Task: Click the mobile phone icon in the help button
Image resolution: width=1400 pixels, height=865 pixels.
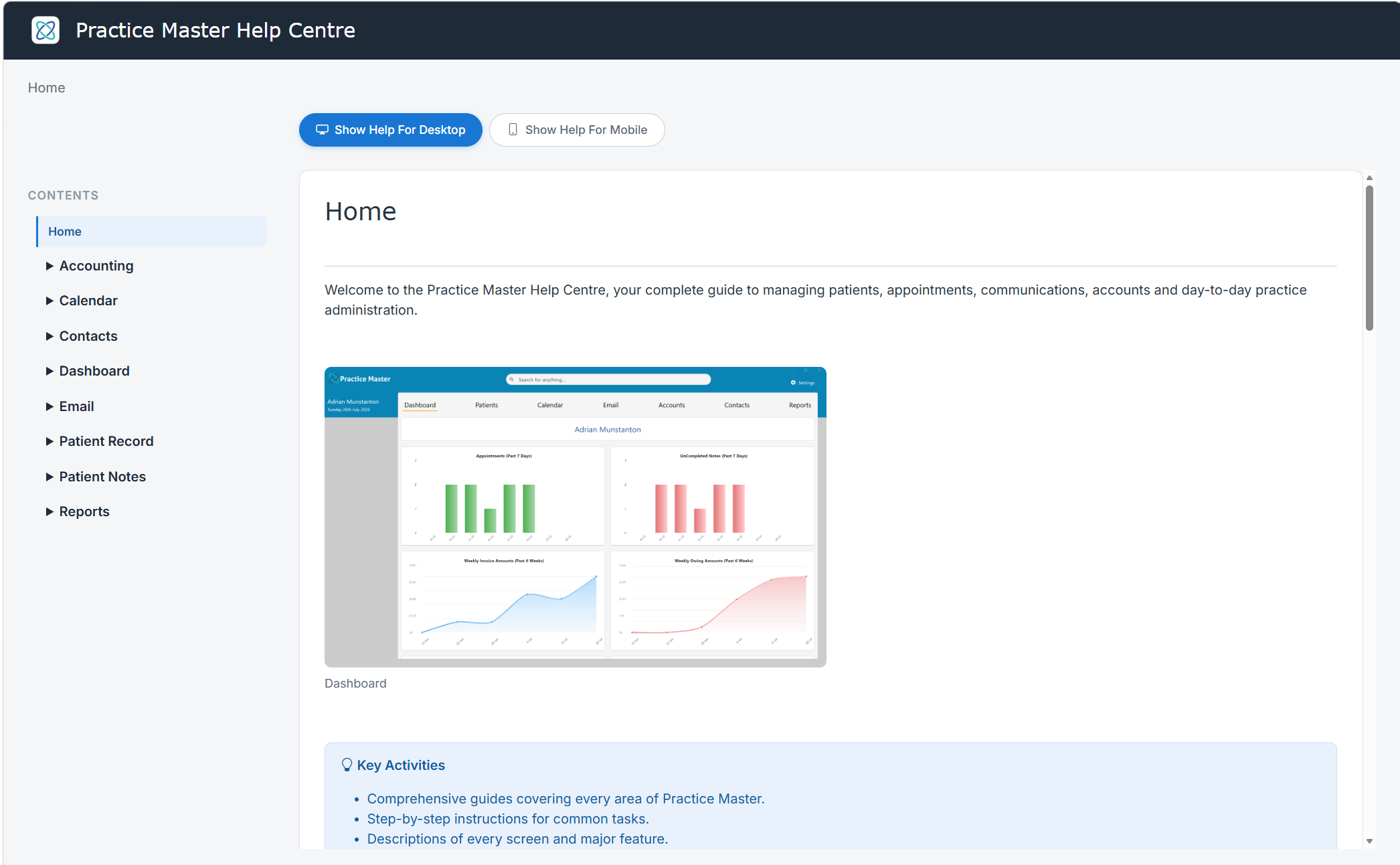Action: [x=513, y=130]
